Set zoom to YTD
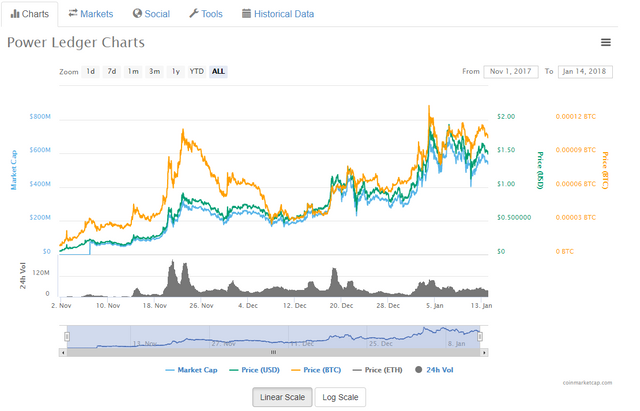 point(197,71)
